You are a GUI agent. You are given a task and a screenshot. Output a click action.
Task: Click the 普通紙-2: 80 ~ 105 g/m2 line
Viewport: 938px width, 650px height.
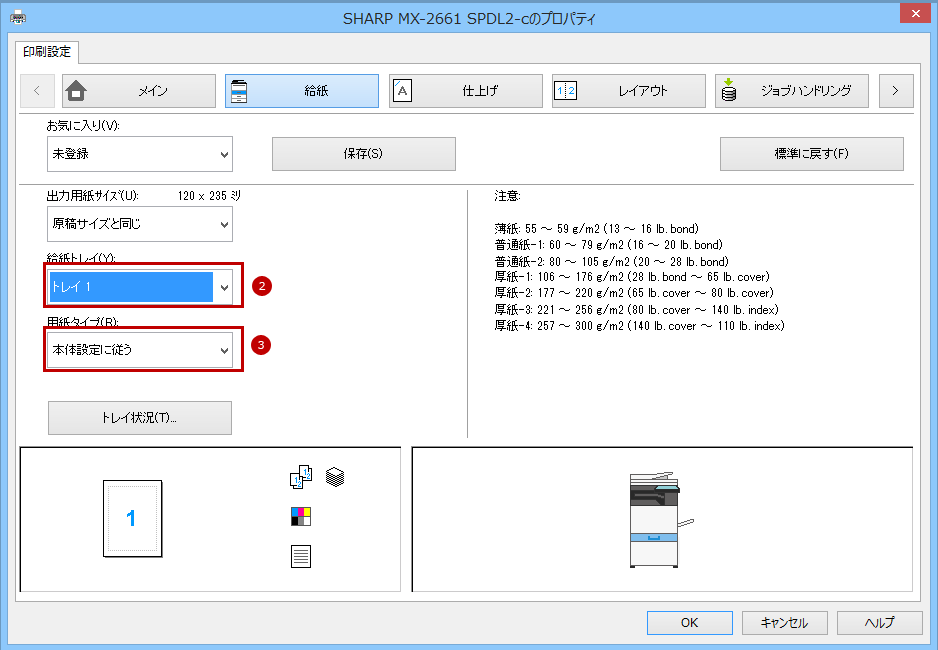[x=611, y=262]
